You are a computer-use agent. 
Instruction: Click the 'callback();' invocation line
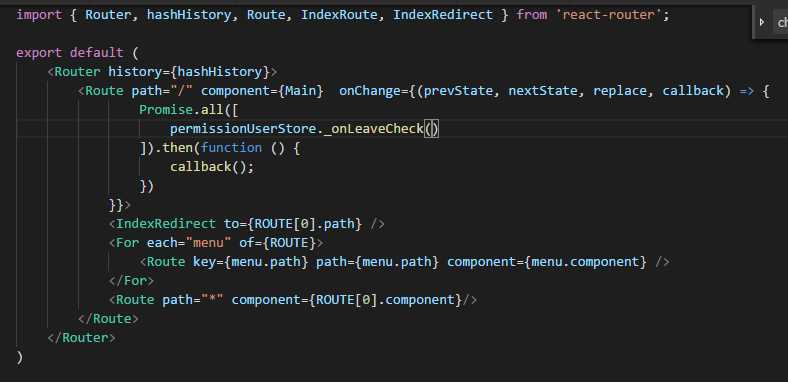(x=212, y=167)
